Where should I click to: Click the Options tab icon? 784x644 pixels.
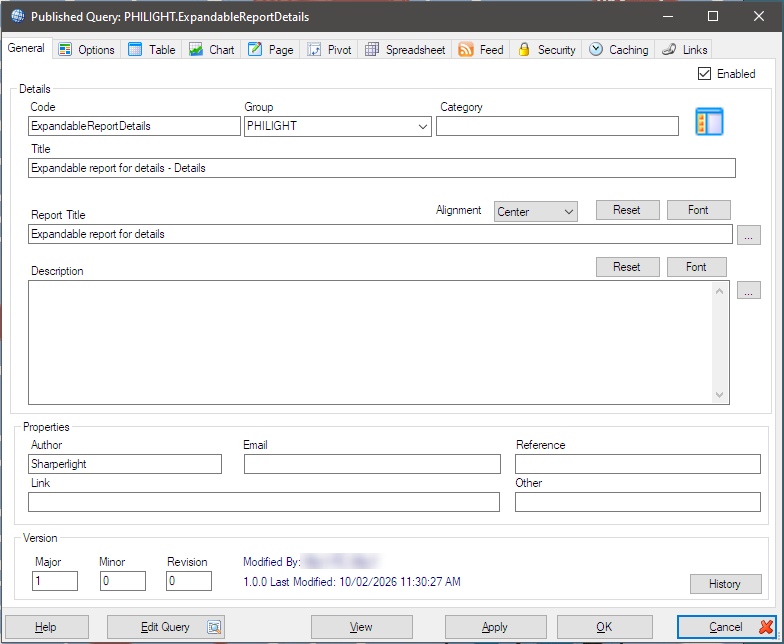65,50
